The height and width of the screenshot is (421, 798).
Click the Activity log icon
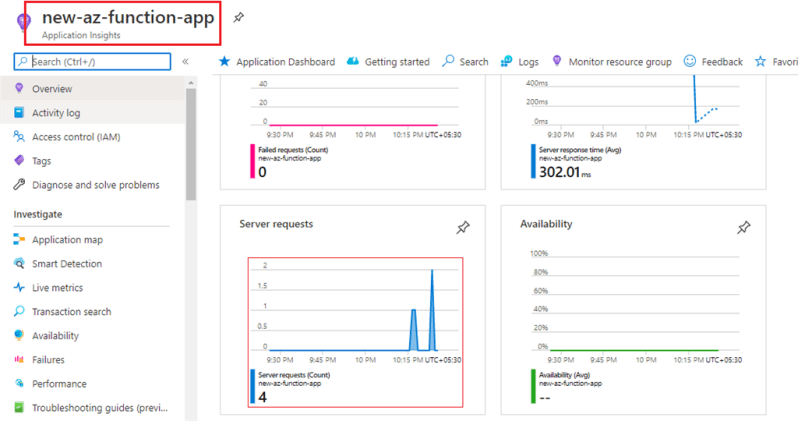19,112
